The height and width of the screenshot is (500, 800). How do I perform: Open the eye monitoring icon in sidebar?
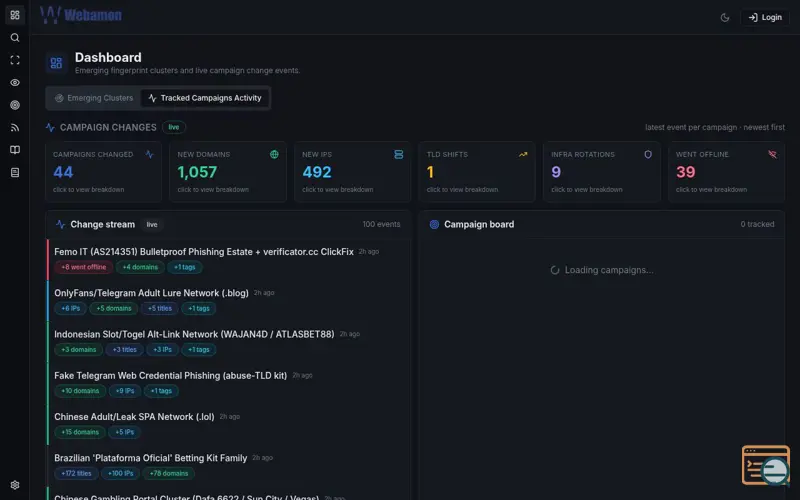coord(15,83)
